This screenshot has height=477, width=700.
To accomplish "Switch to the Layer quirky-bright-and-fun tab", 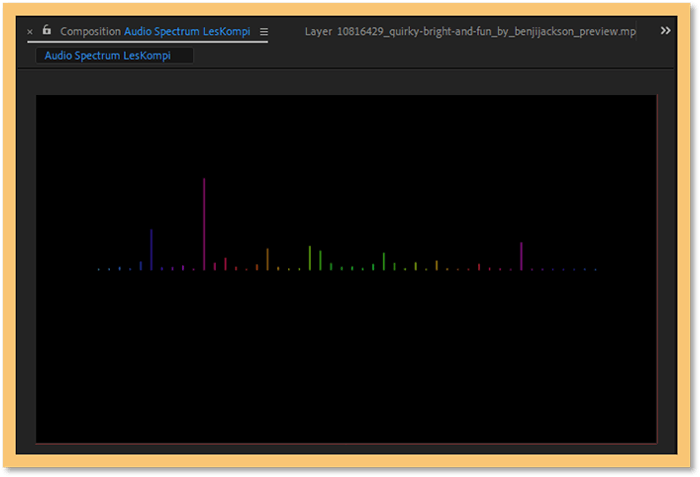I will click(x=470, y=32).
